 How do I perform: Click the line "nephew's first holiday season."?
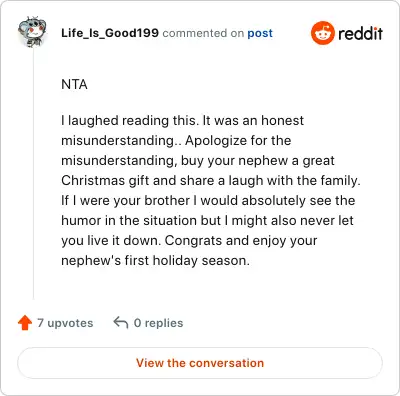tap(155, 260)
